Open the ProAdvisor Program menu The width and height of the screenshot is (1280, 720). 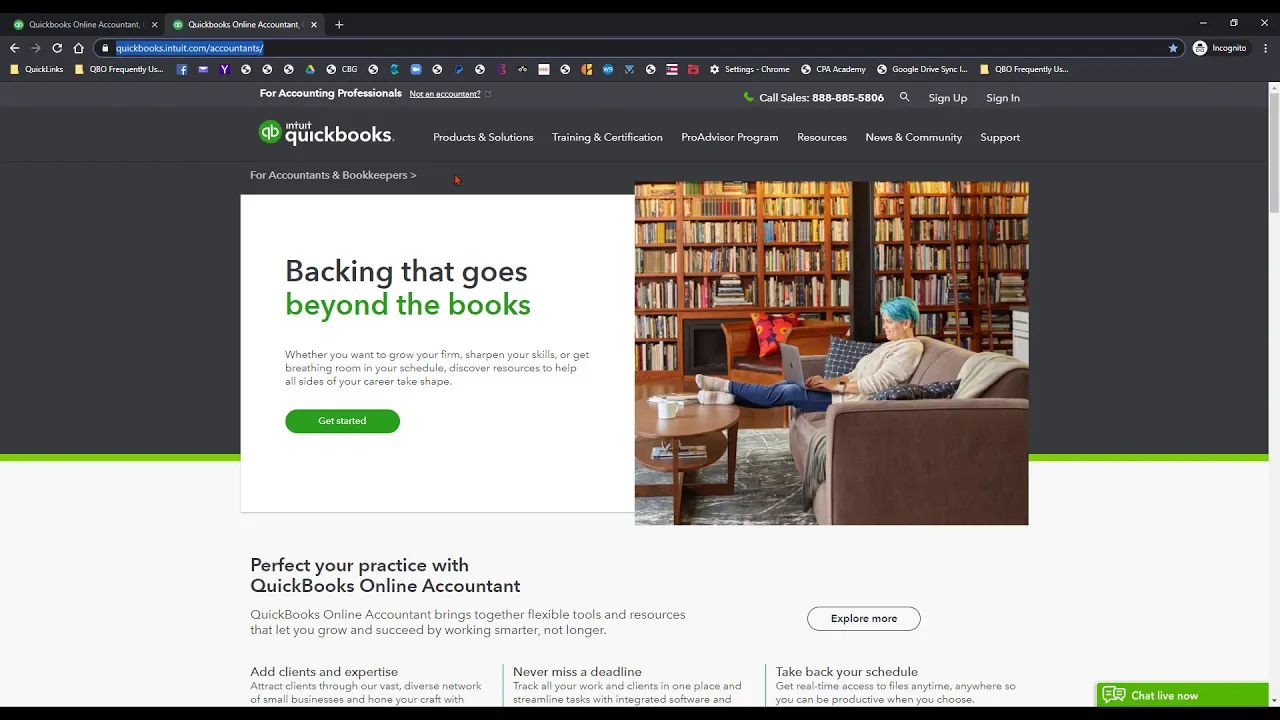(730, 137)
